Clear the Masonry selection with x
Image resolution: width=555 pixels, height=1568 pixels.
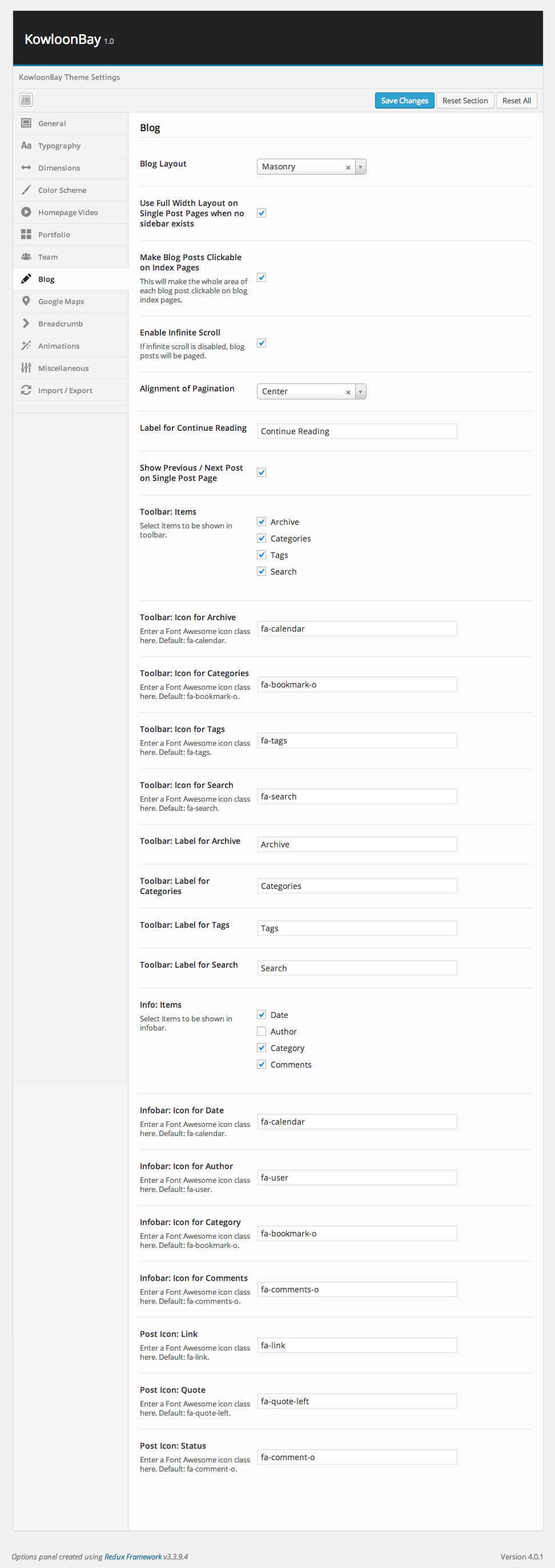[348, 167]
